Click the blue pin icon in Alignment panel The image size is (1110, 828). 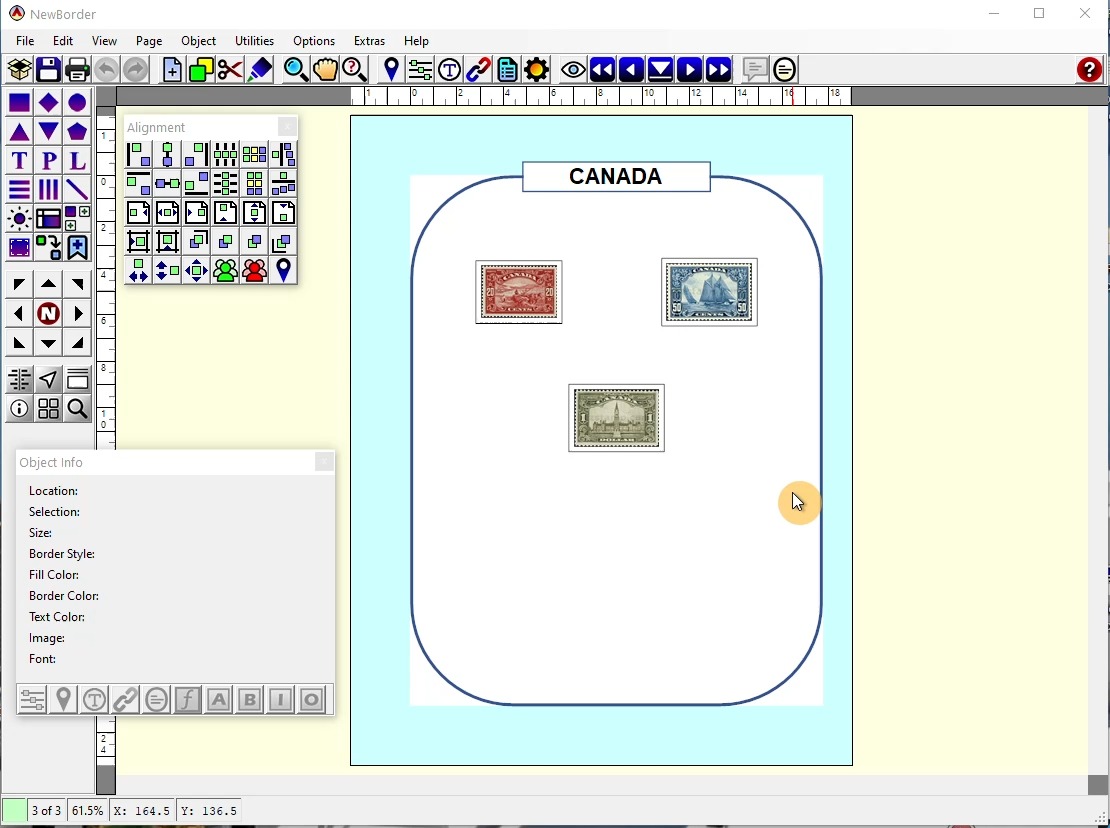coord(283,270)
